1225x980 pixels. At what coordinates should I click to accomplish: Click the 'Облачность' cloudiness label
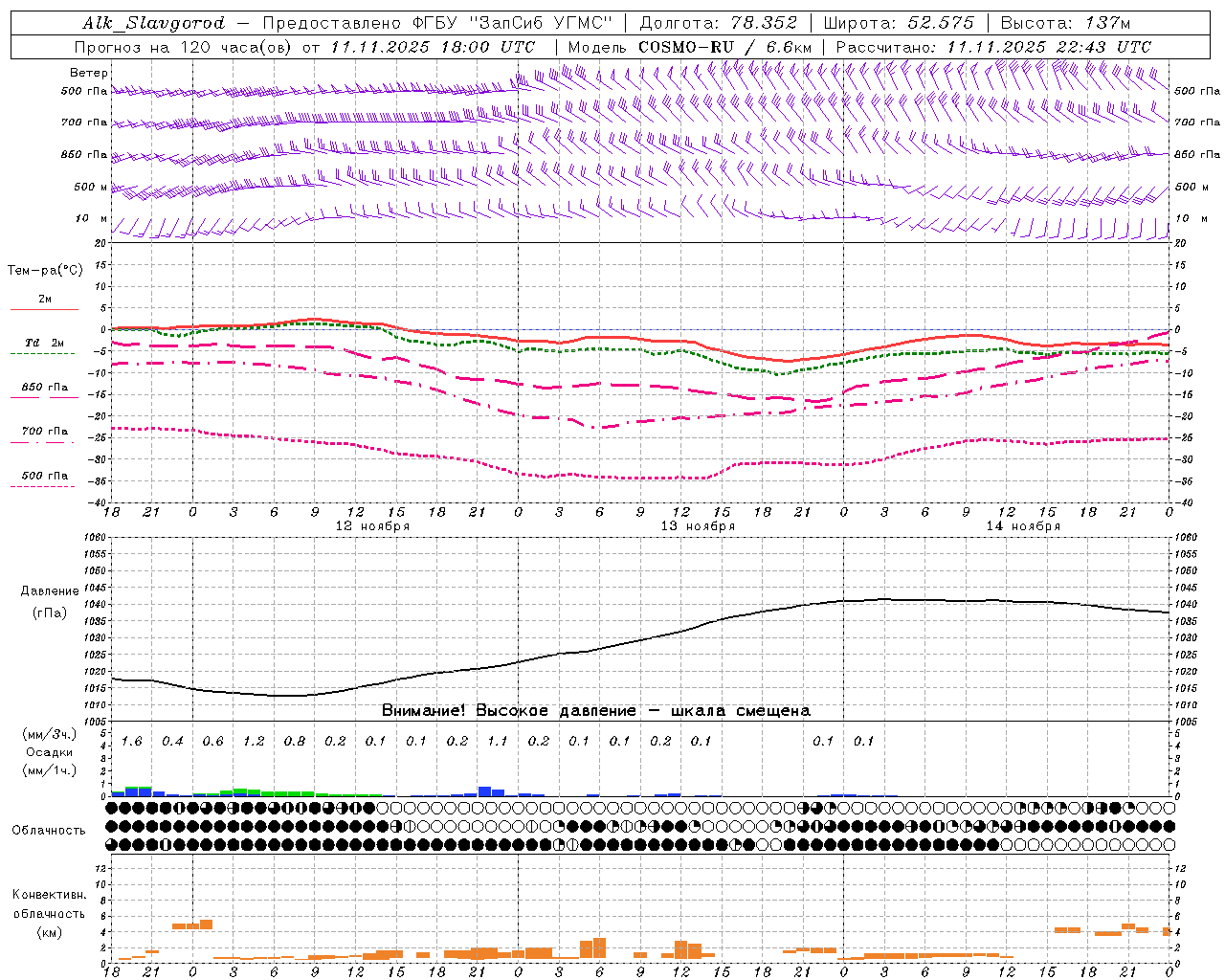(x=49, y=831)
